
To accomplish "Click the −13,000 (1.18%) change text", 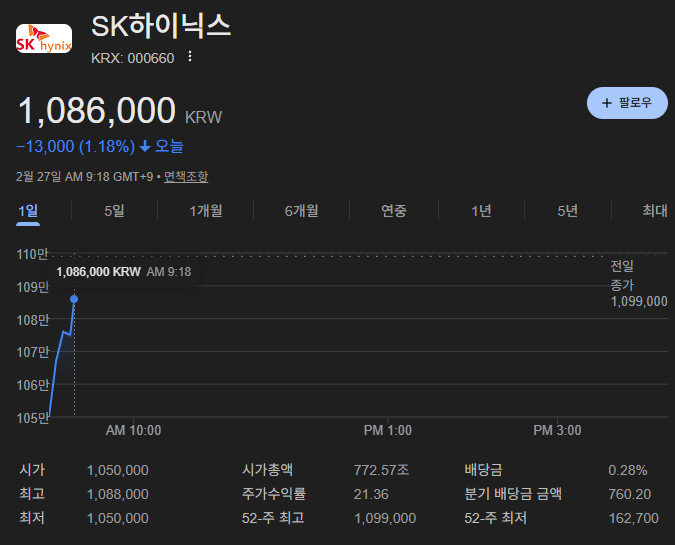I will (75, 147).
